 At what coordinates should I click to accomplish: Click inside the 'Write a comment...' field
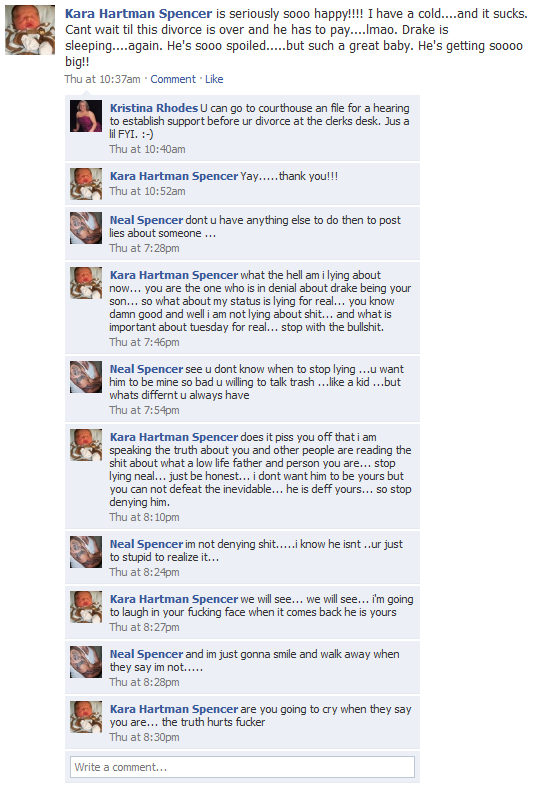coord(242,767)
